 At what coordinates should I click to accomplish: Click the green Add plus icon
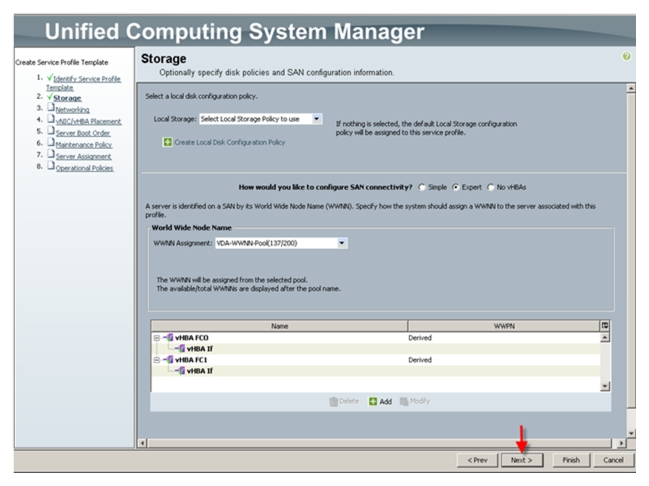coord(373,402)
